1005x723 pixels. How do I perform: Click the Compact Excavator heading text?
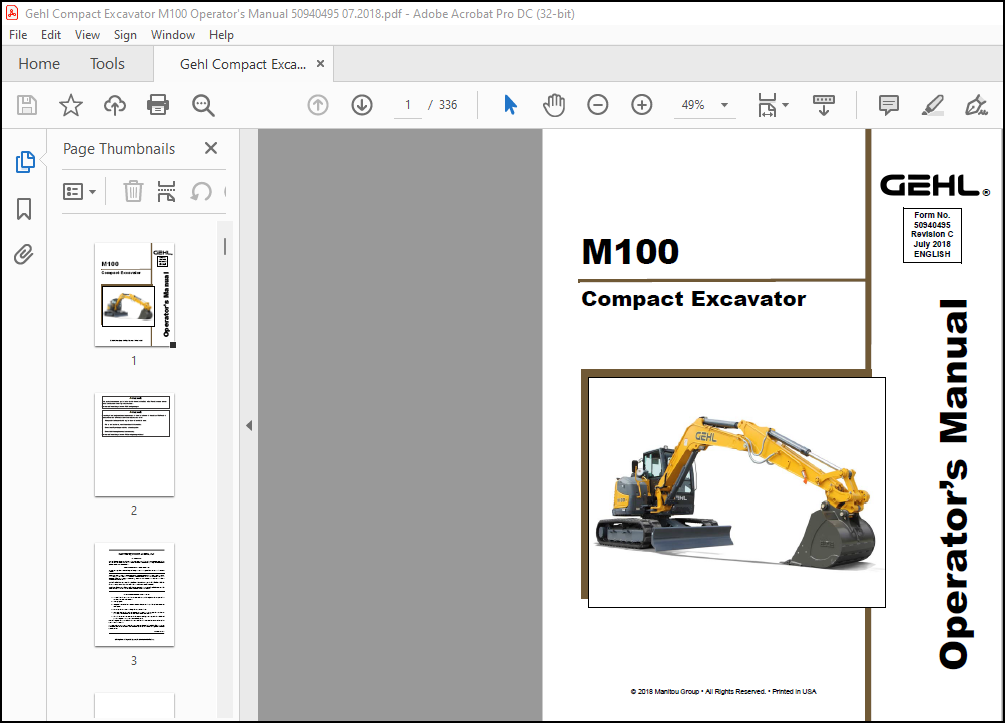[694, 299]
